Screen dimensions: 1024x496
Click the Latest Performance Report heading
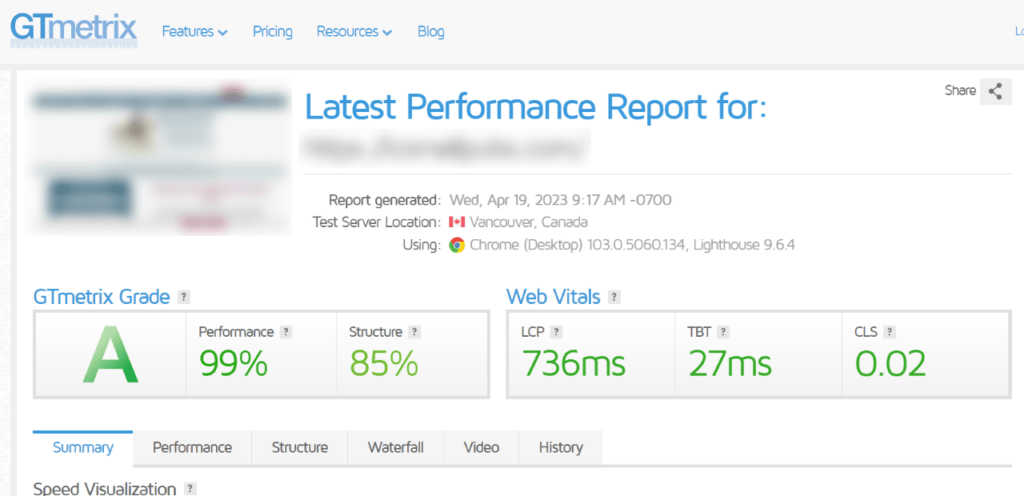pos(536,107)
